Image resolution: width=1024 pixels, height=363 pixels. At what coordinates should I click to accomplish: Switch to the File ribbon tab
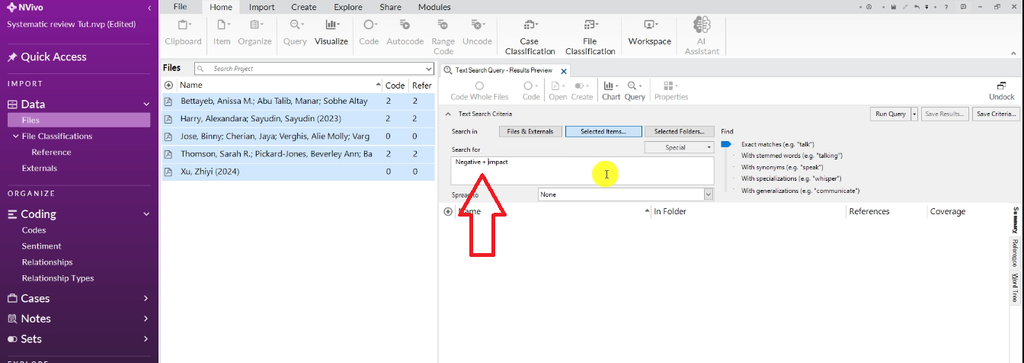tap(180, 7)
